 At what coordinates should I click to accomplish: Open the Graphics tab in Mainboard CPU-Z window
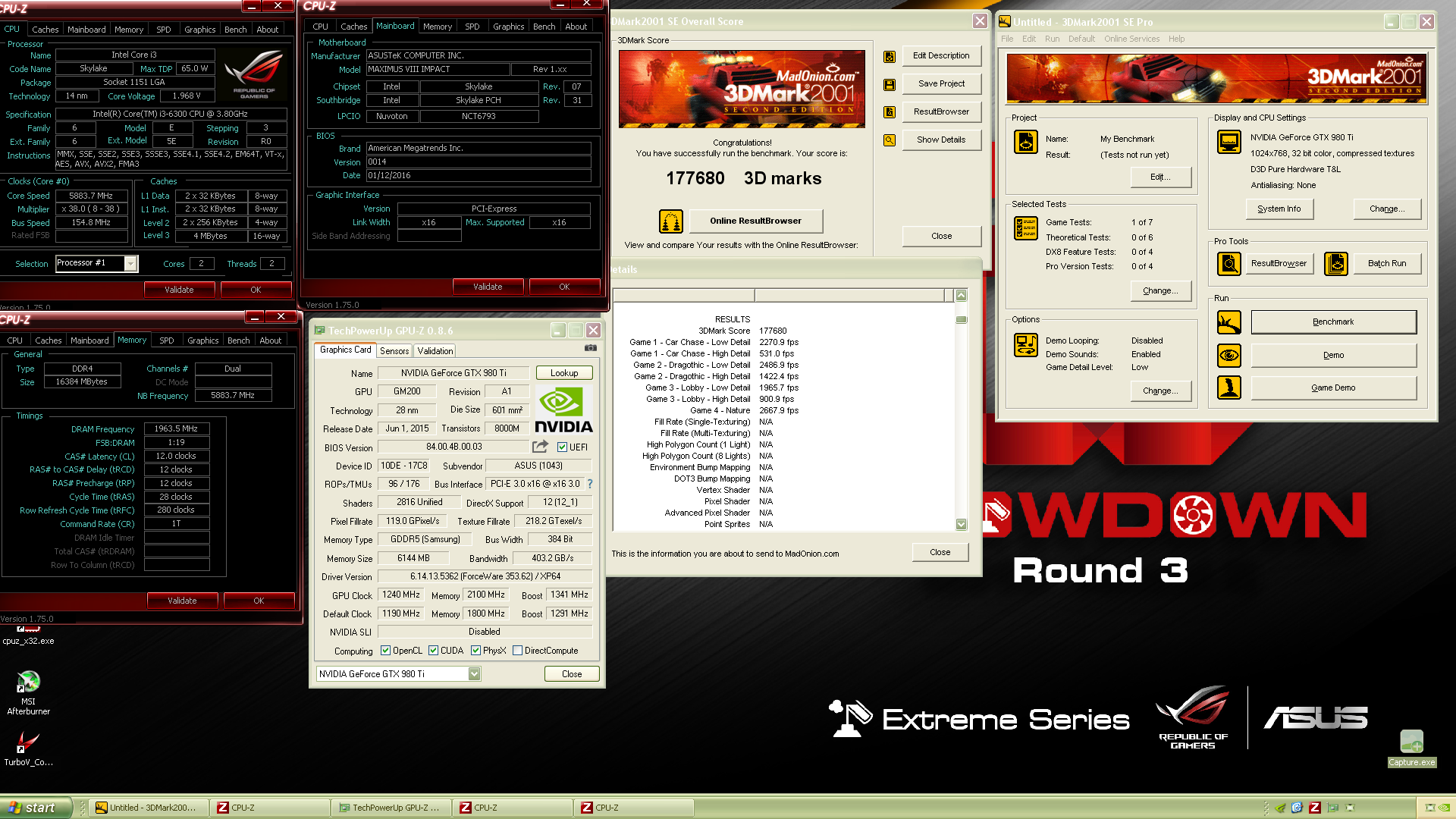point(509,27)
